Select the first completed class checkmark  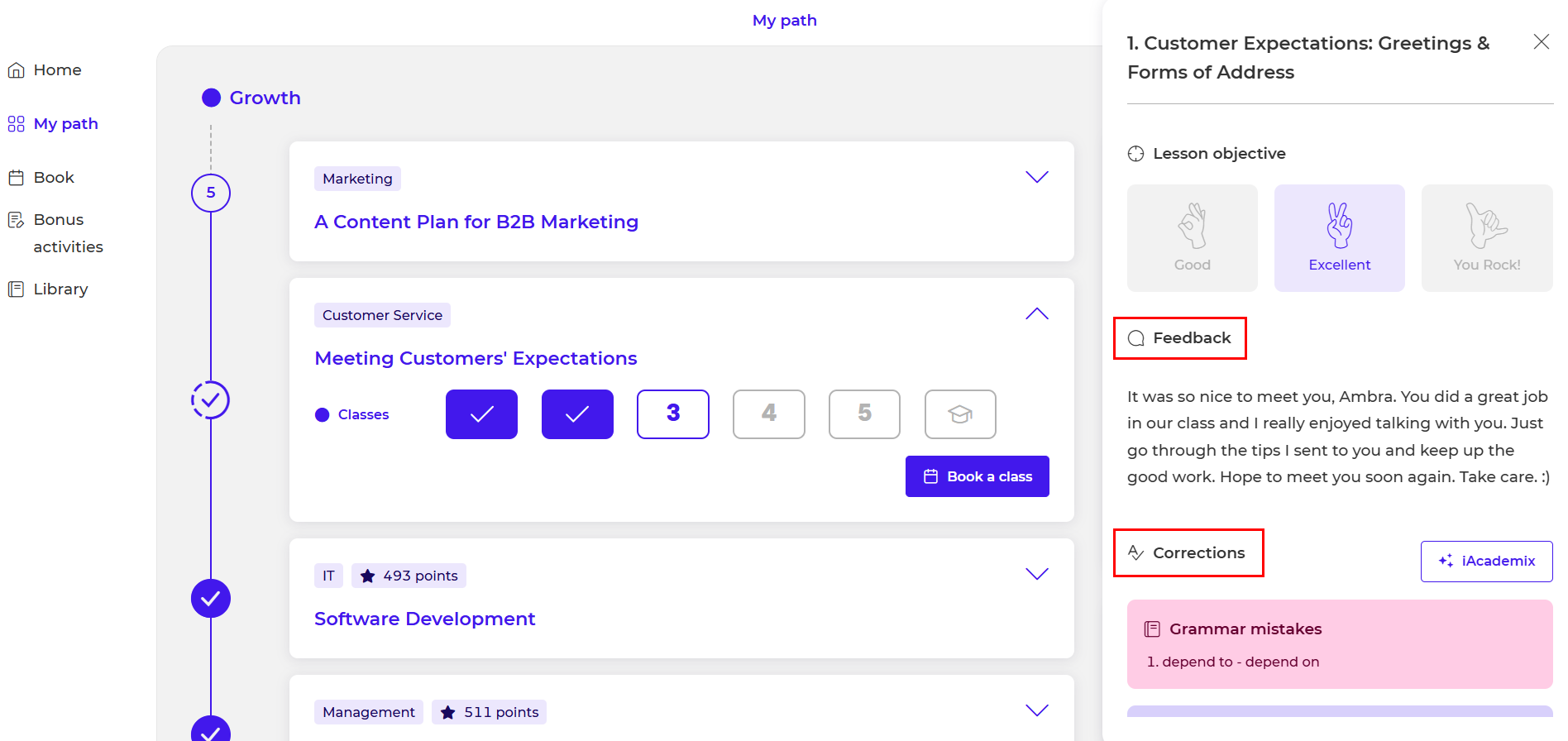[x=481, y=414]
